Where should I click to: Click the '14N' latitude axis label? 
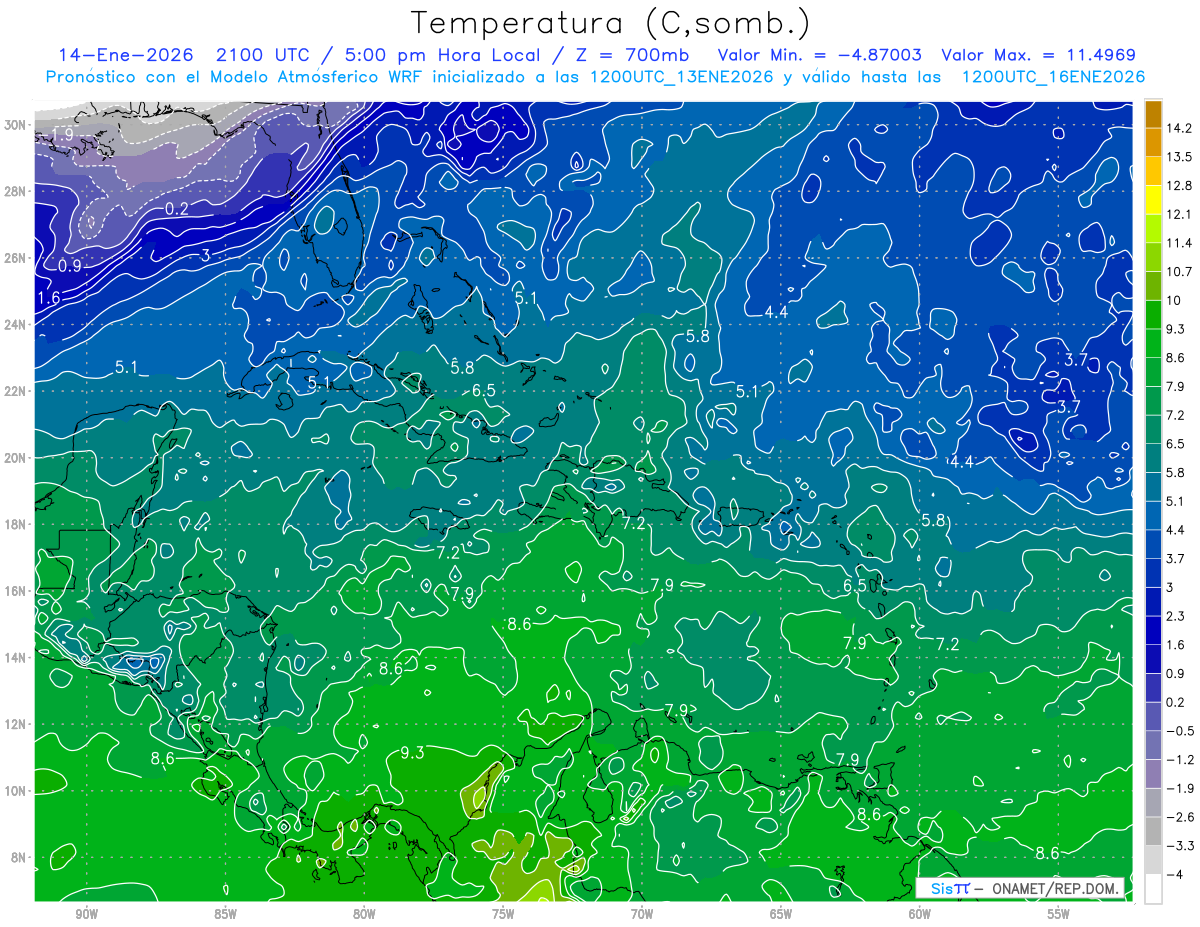click(x=16, y=657)
